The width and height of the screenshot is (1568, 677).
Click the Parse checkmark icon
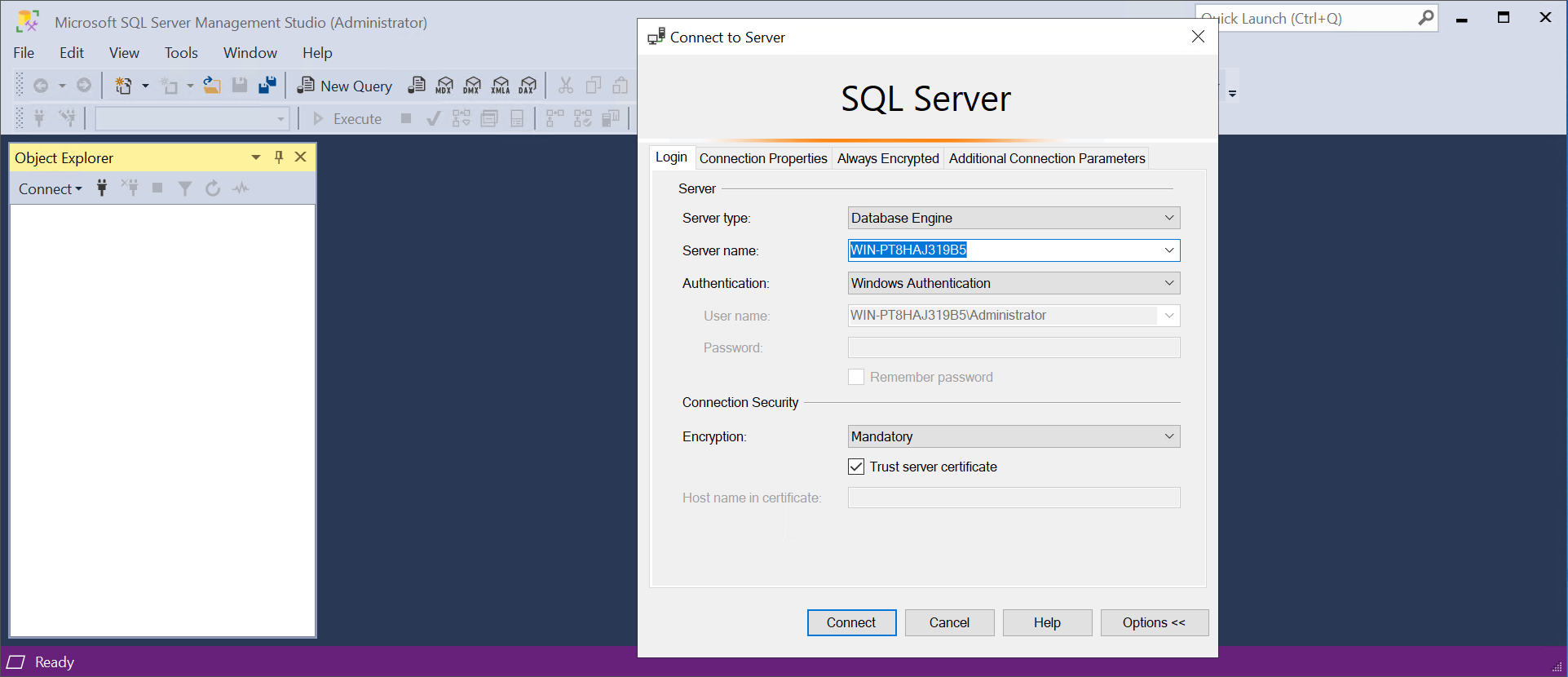(x=434, y=119)
